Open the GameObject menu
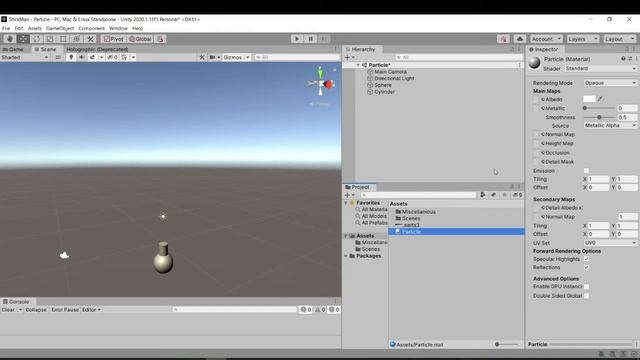The width and height of the screenshot is (640, 360). pos(60,28)
